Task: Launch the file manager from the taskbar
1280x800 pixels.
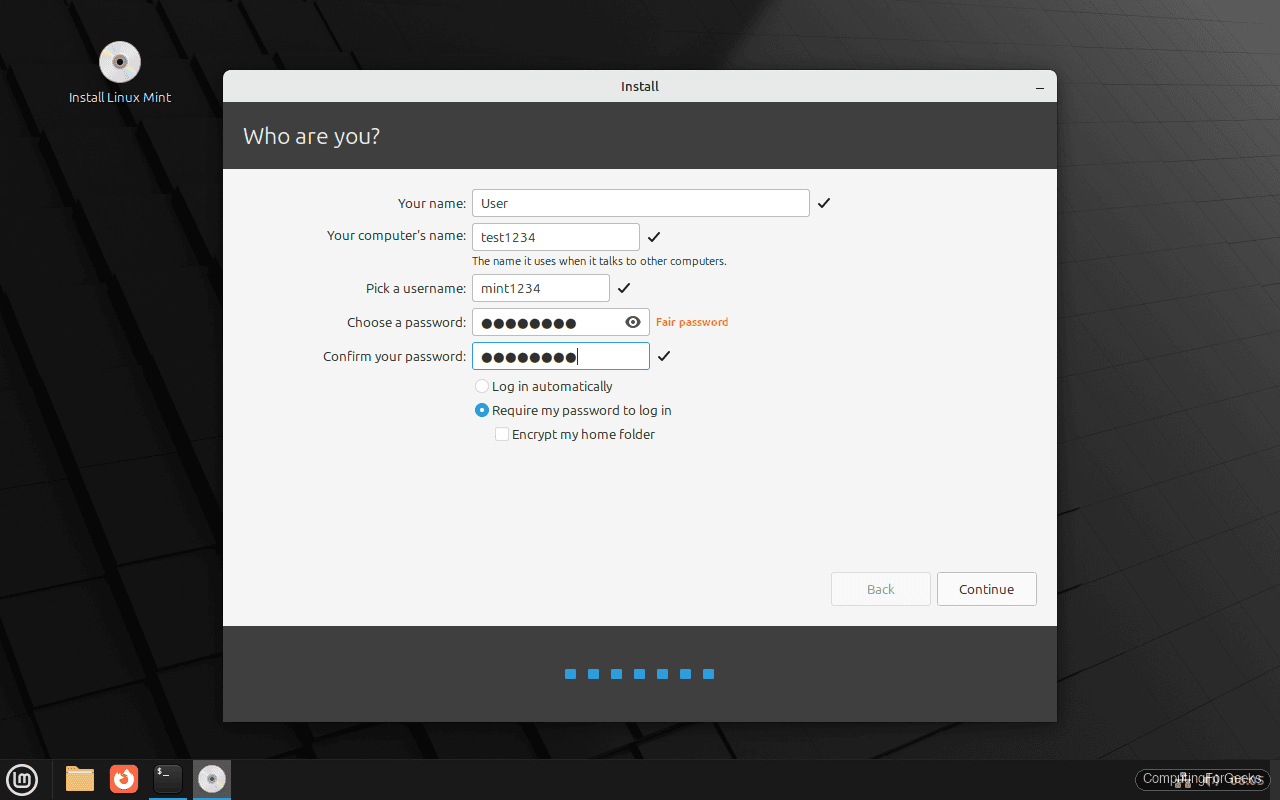Action: point(79,780)
